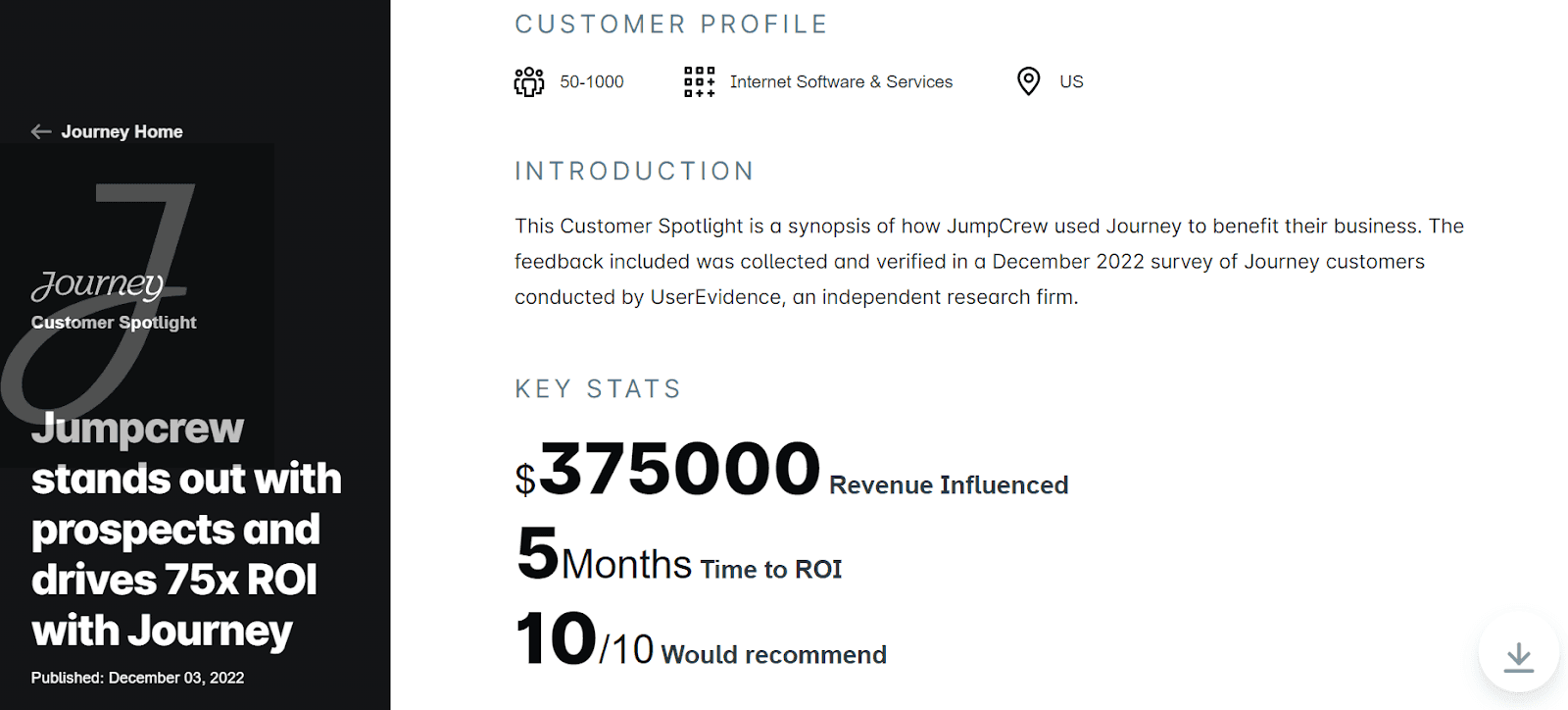
Task: Select the 50-1000 employee count text
Action: [x=592, y=82]
